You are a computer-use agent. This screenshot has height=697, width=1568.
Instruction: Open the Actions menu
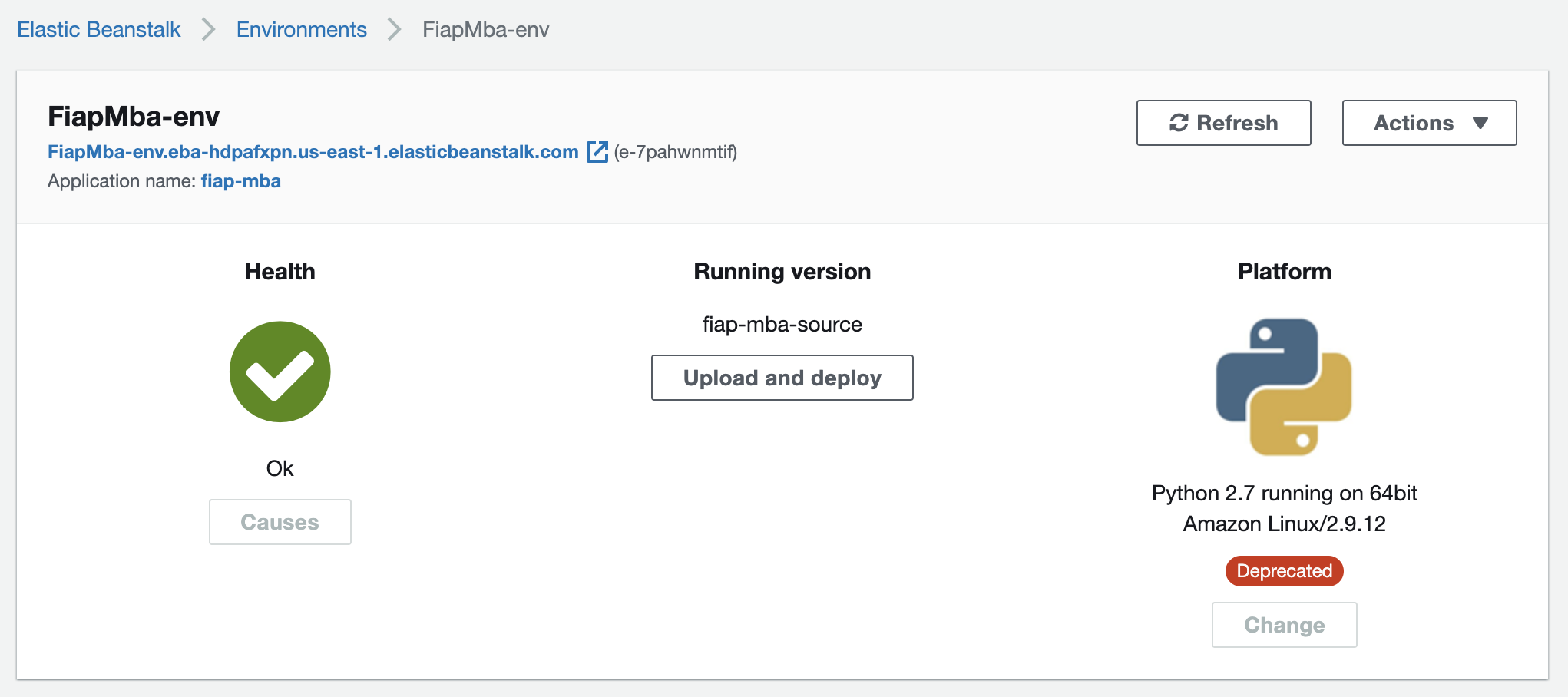[x=1428, y=123]
